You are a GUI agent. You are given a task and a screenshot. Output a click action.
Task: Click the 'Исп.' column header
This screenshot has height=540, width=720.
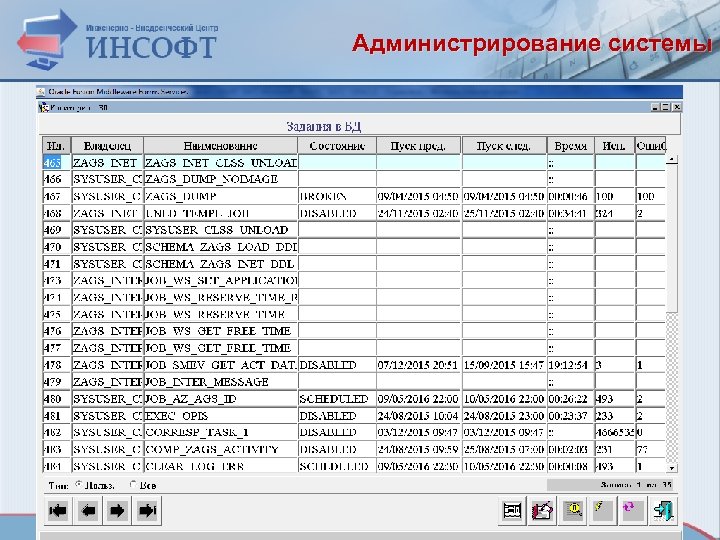point(614,146)
